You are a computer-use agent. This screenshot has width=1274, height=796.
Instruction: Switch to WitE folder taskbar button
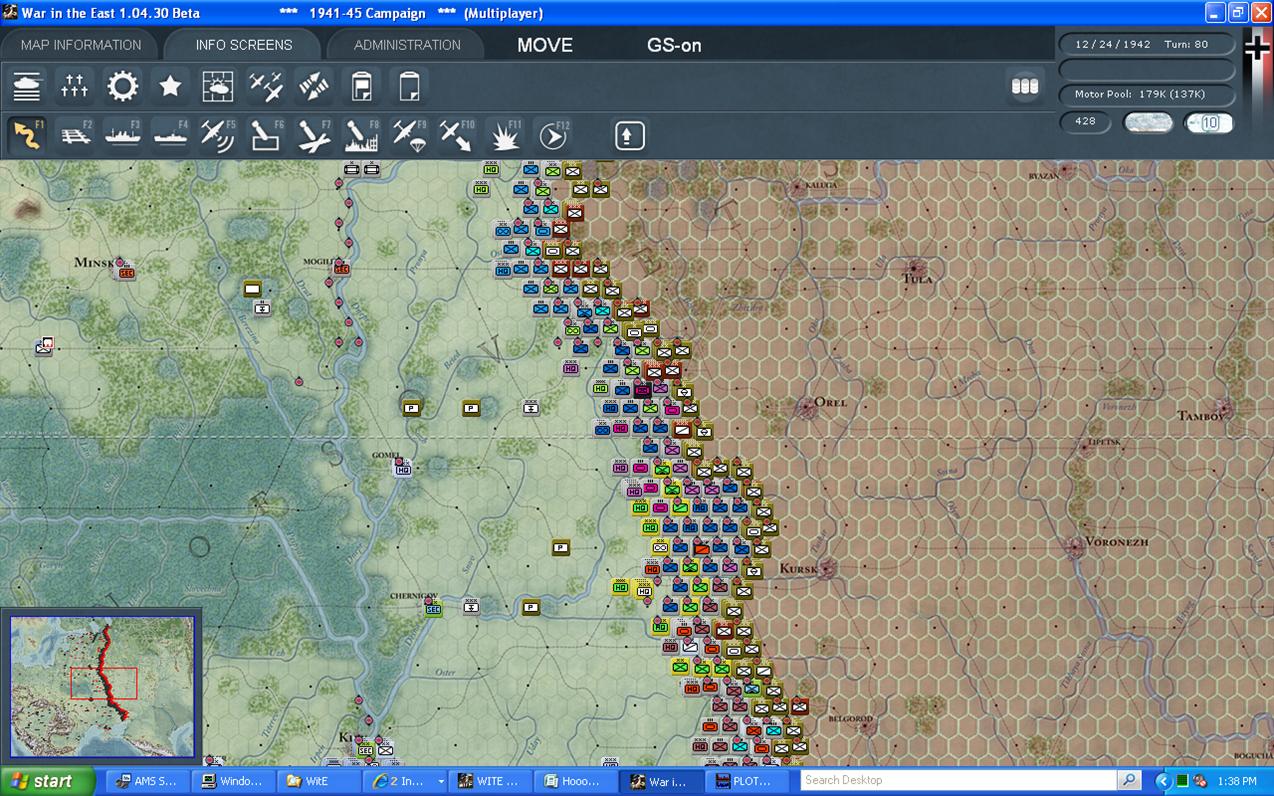coord(317,781)
